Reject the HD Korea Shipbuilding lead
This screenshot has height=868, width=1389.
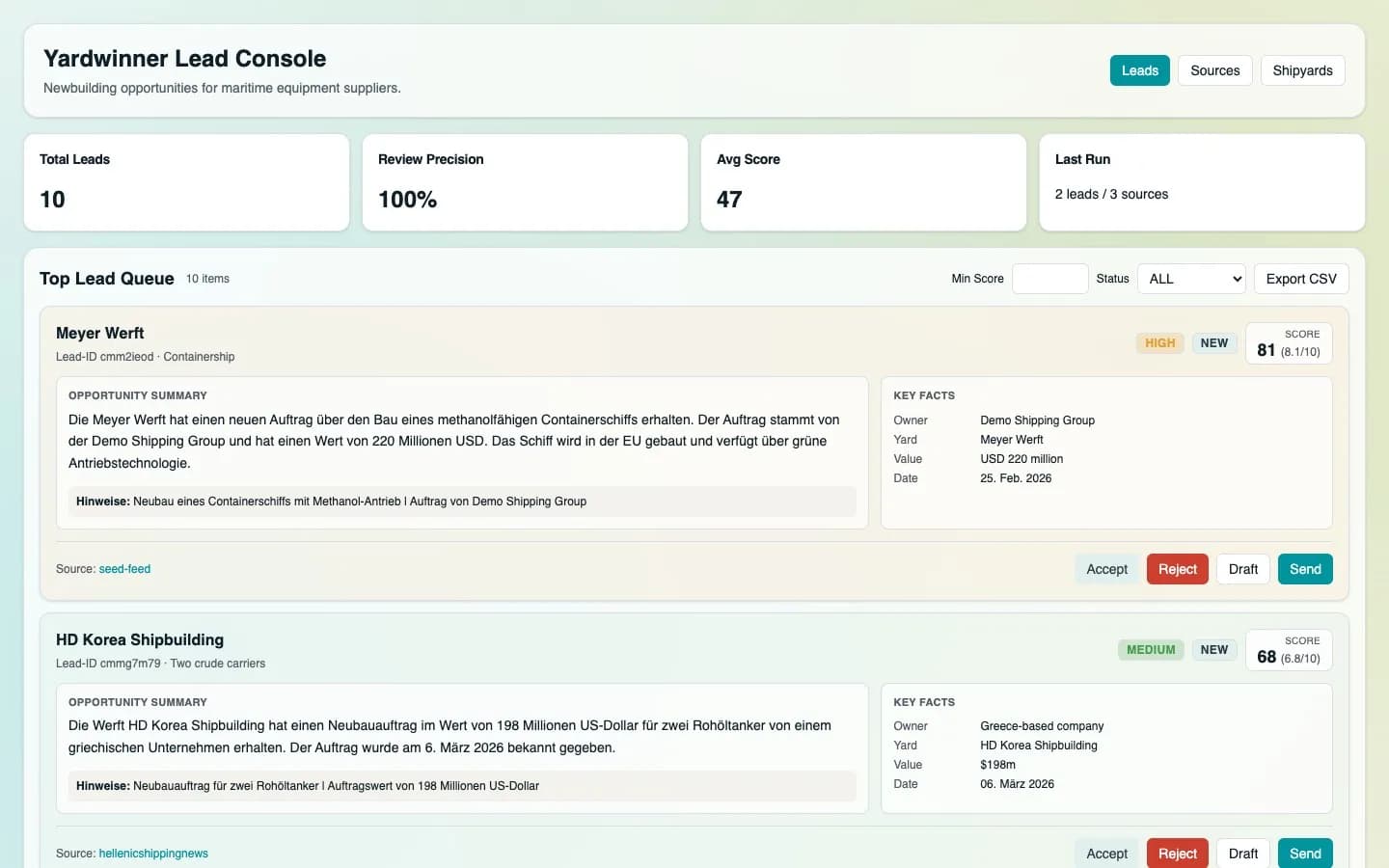pyautogui.click(x=1177, y=853)
